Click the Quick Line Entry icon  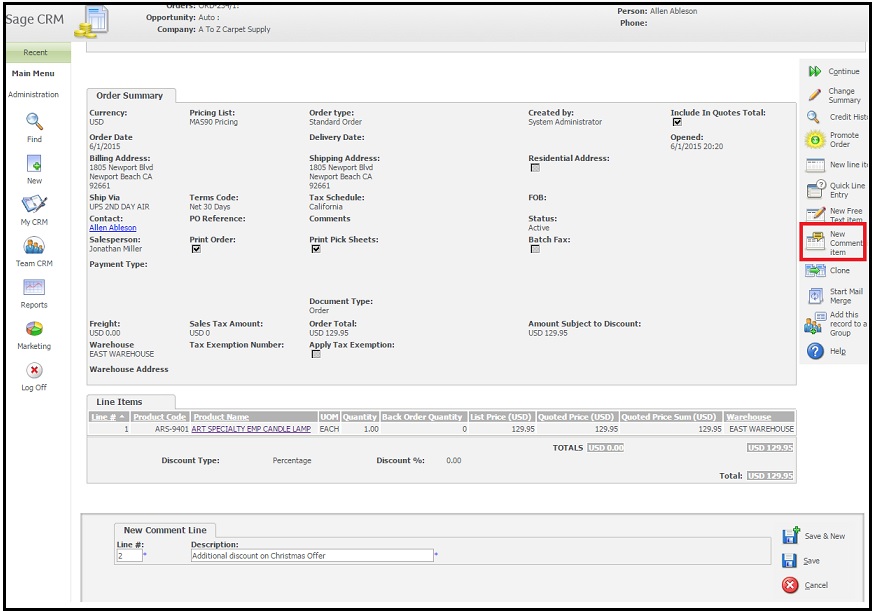(x=816, y=189)
